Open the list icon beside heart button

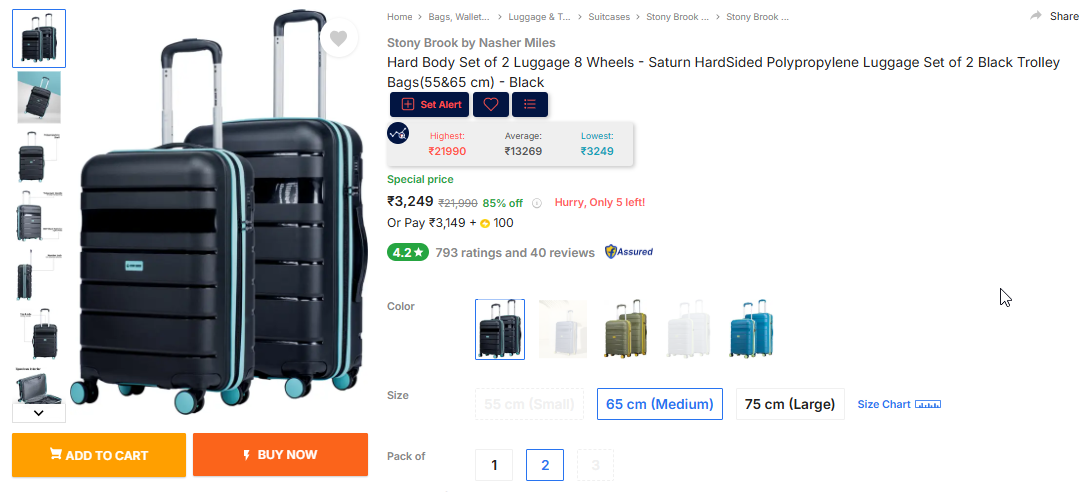pos(530,104)
